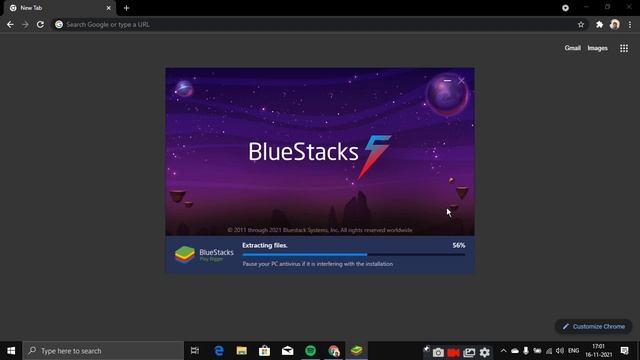Viewport: 640px width, 360px height.
Task: Open the Windows notification center
Action: pyautogui.click(x=624, y=351)
